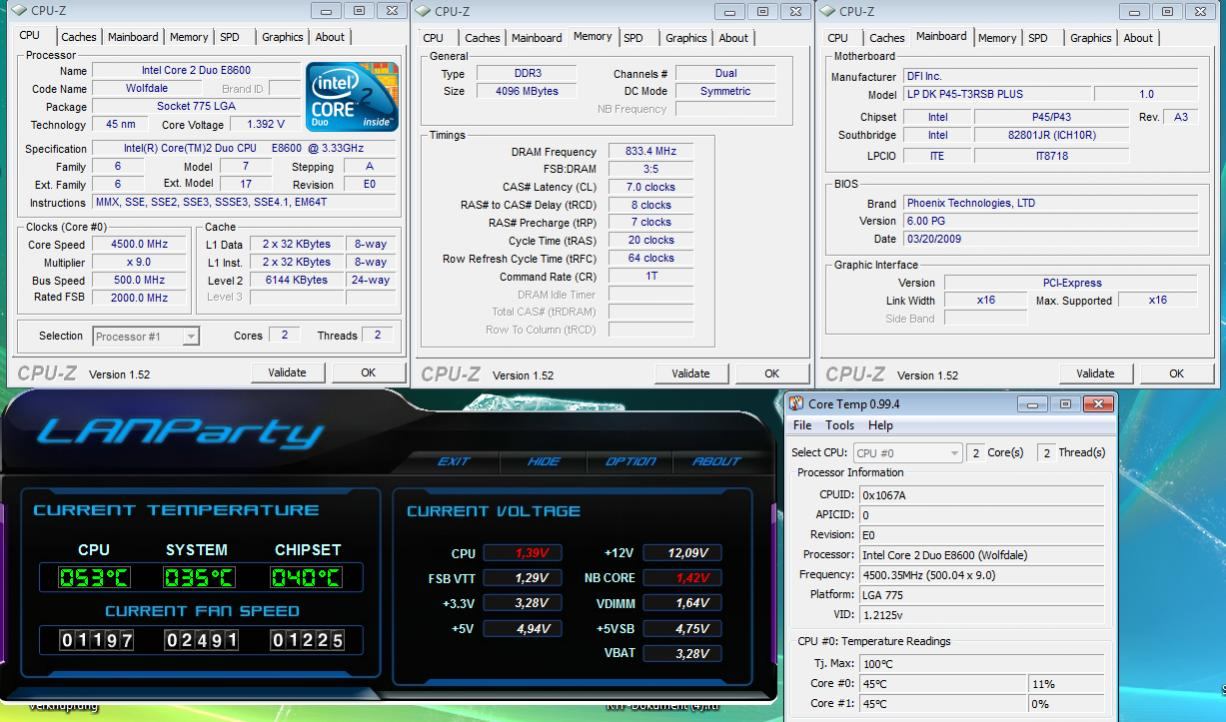Click the Multiplier x 9.0 field

(139, 262)
